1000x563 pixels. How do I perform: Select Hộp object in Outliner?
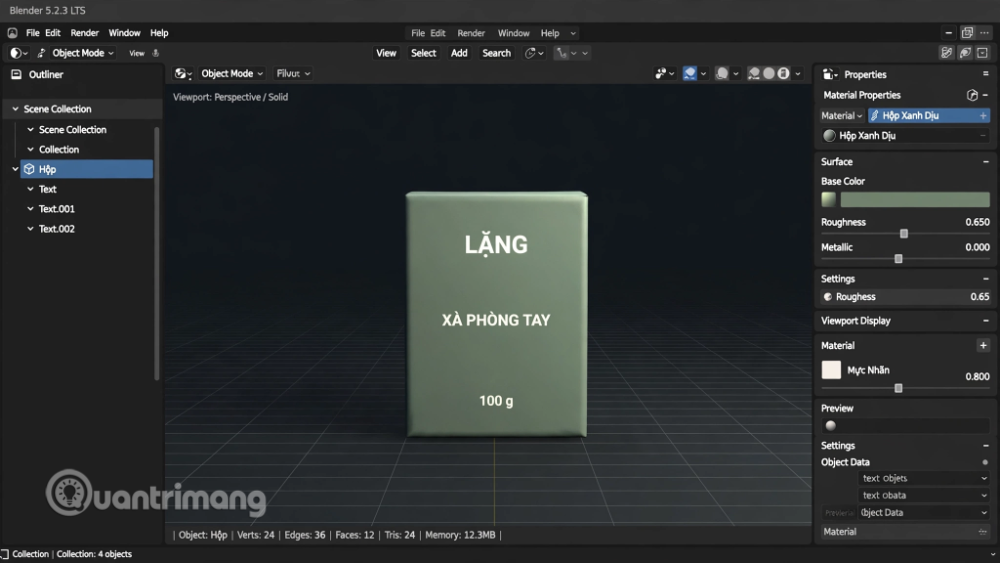tap(87, 169)
